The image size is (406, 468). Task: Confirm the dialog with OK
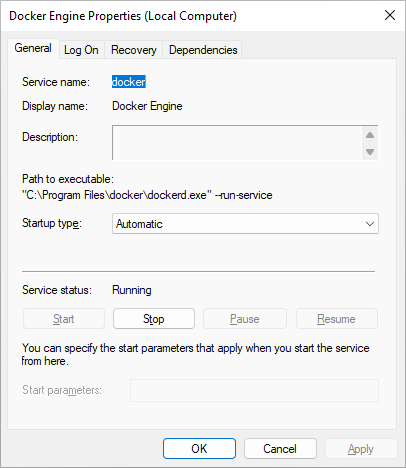199,449
